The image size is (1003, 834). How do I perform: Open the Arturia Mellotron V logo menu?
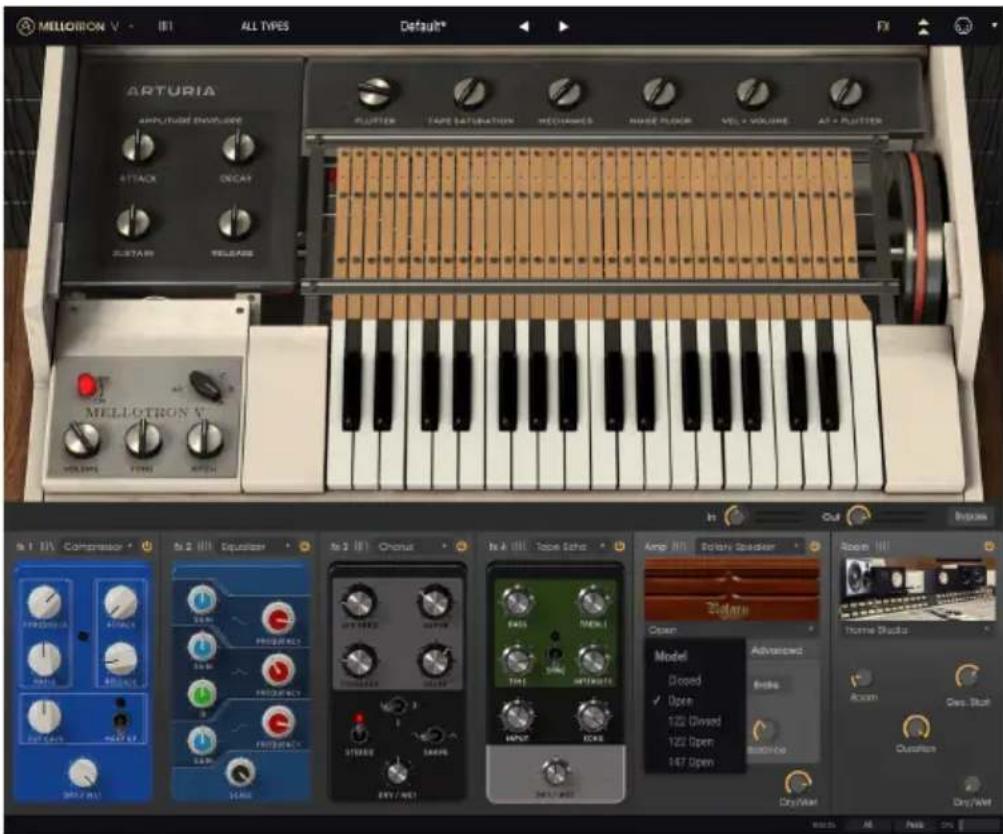coord(67,26)
